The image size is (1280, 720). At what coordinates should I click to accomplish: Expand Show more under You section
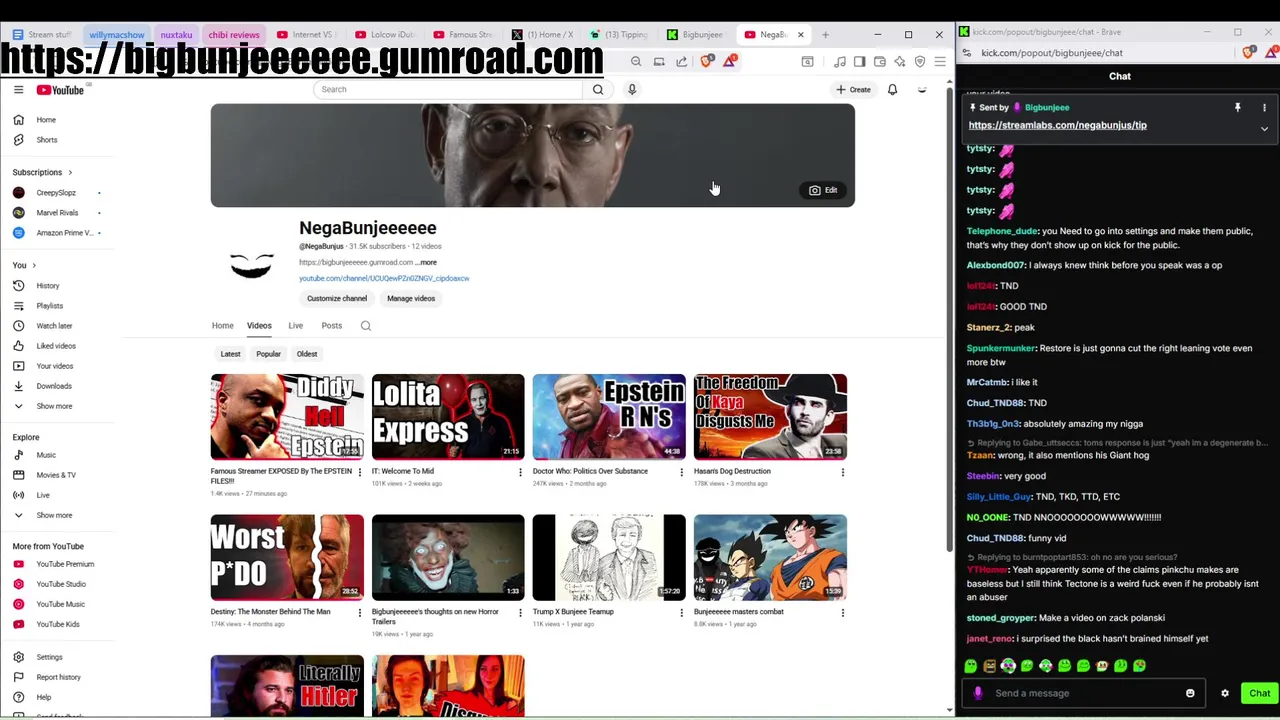coord(54,406)
